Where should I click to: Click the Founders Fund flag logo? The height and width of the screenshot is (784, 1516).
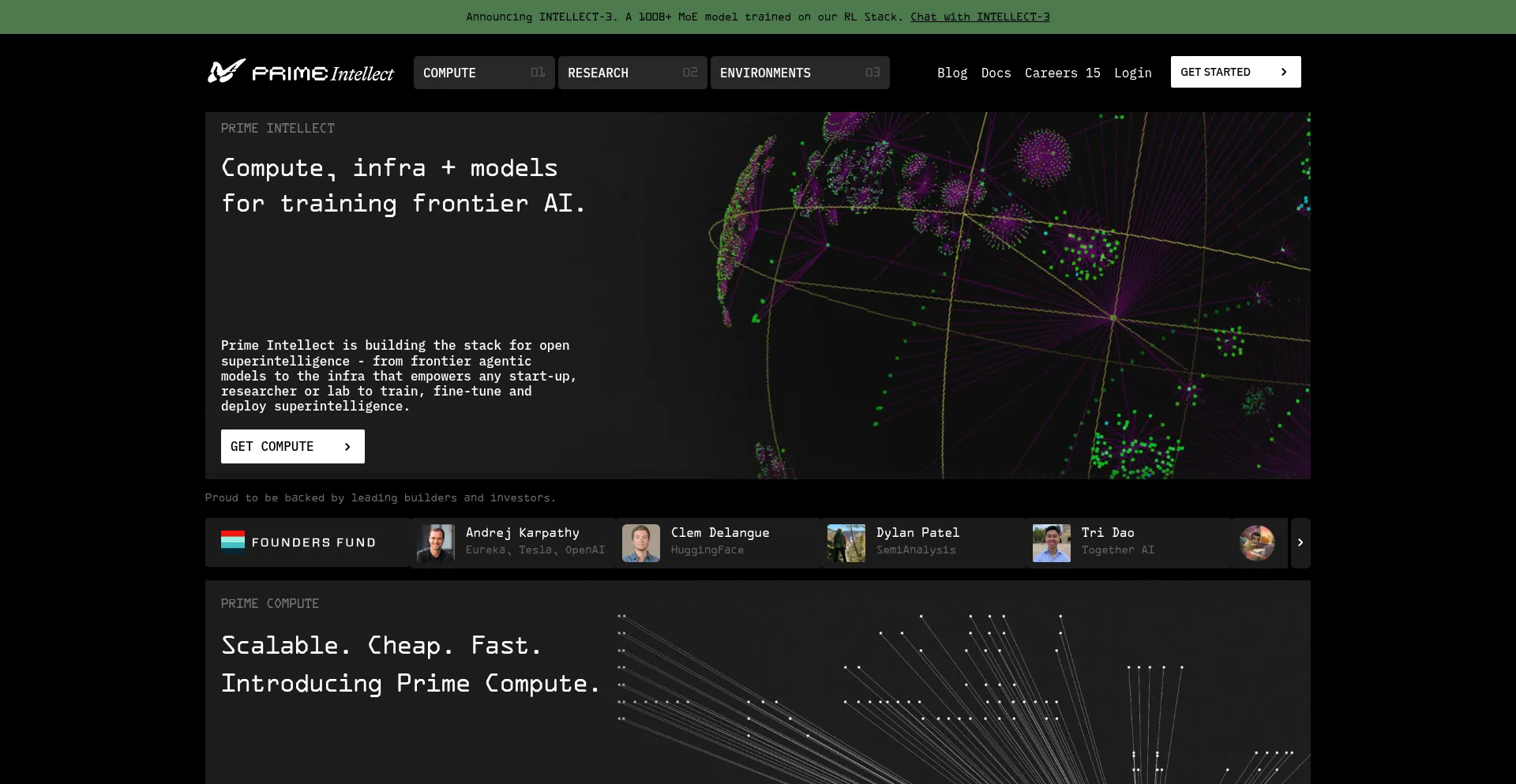click(x=232, y=542)
